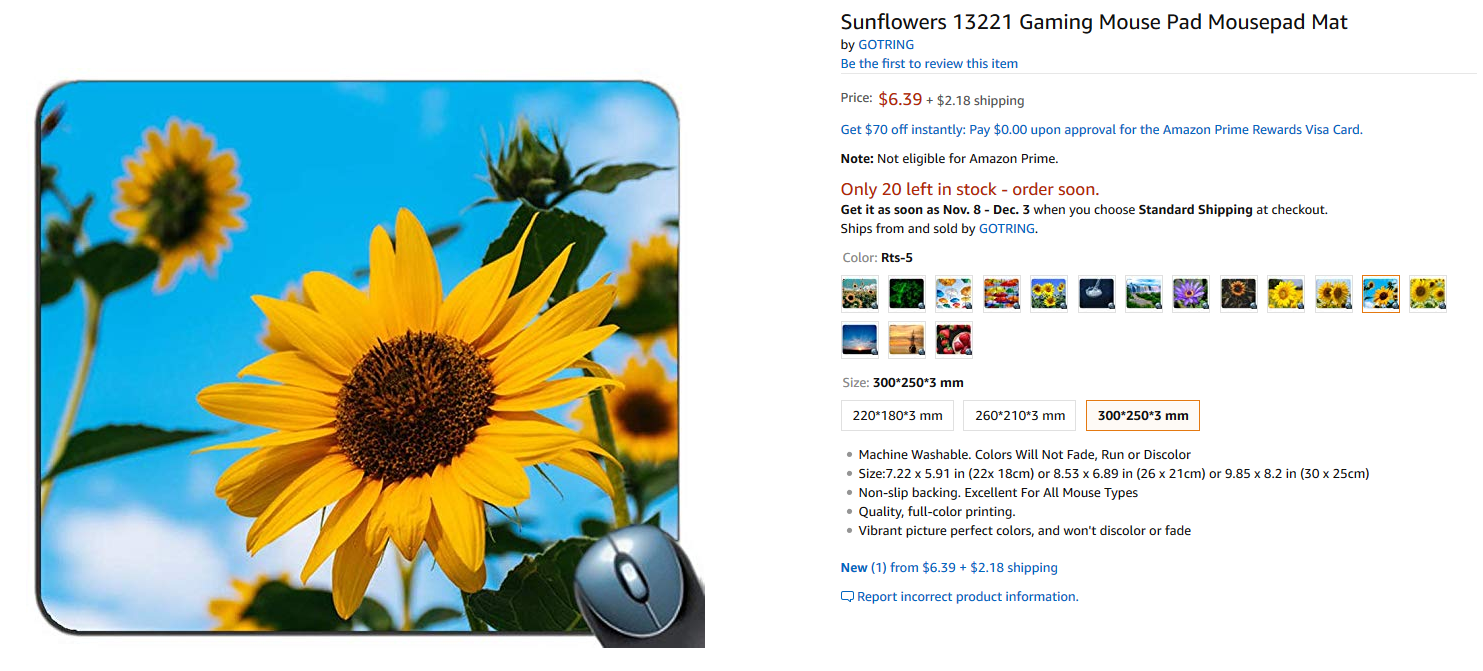This screenshot has height=671, width=1483.
Task: Select the sailing ship swatch
Action: coord(907,340)
